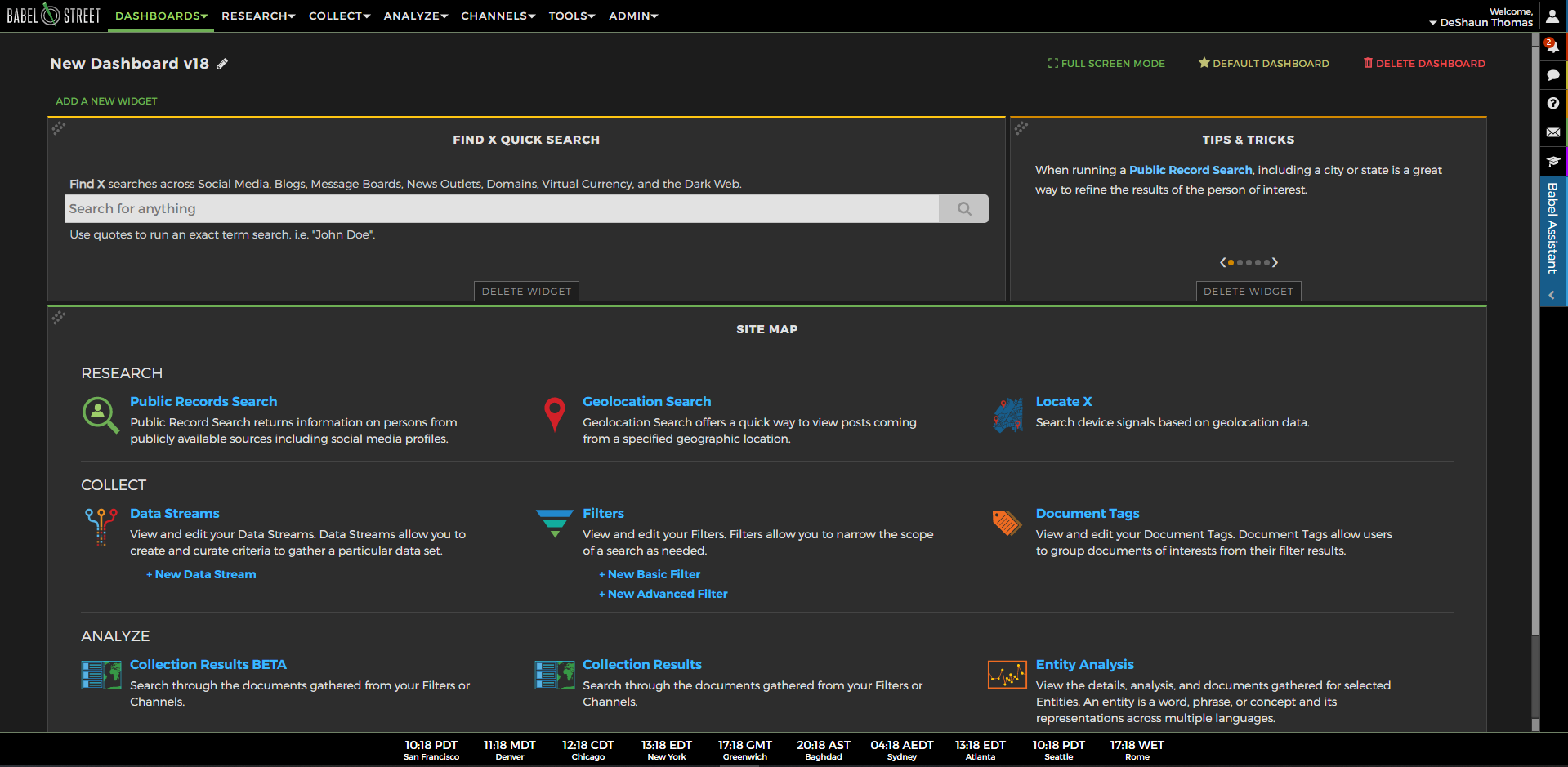
Task: Open Entity Analysis link
Action: click(1085, 664)
